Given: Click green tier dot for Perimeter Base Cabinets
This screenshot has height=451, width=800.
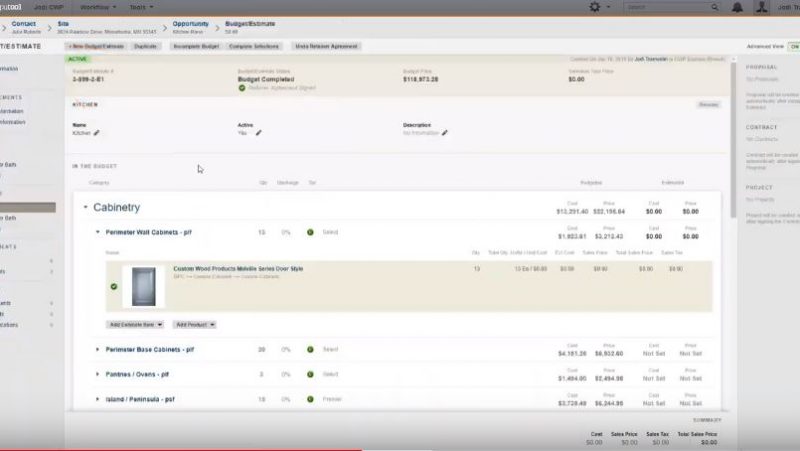Looking at the screenshot, I should [311, 349].
